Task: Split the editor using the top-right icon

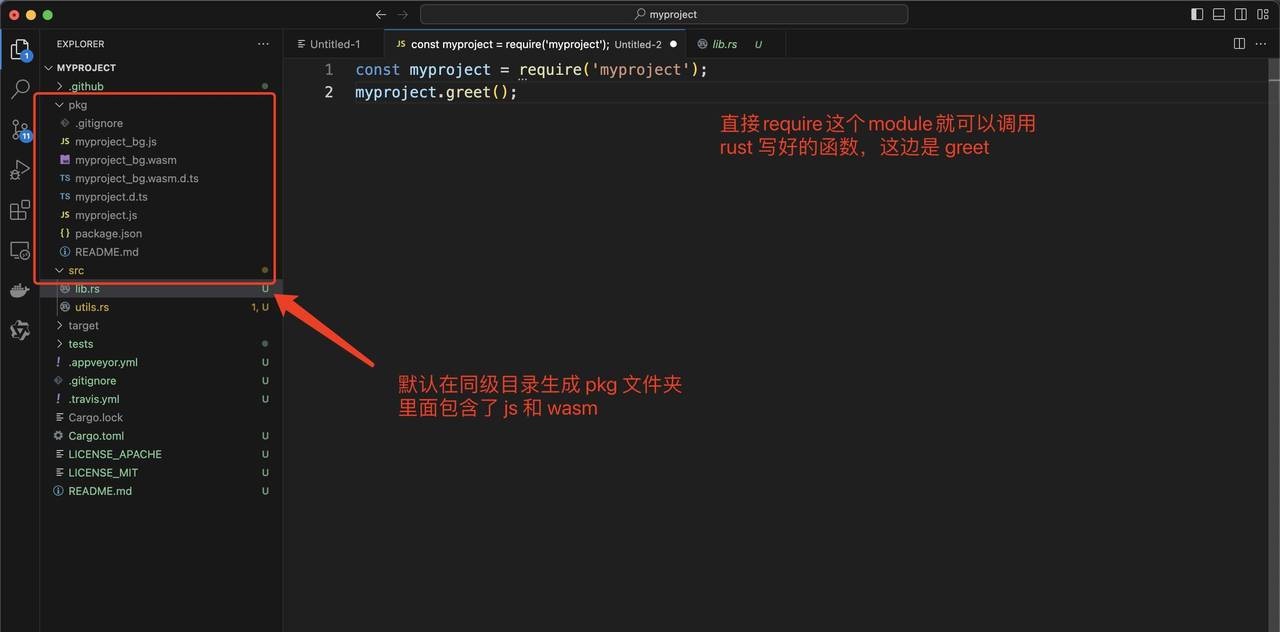Action: [1238, 44]
